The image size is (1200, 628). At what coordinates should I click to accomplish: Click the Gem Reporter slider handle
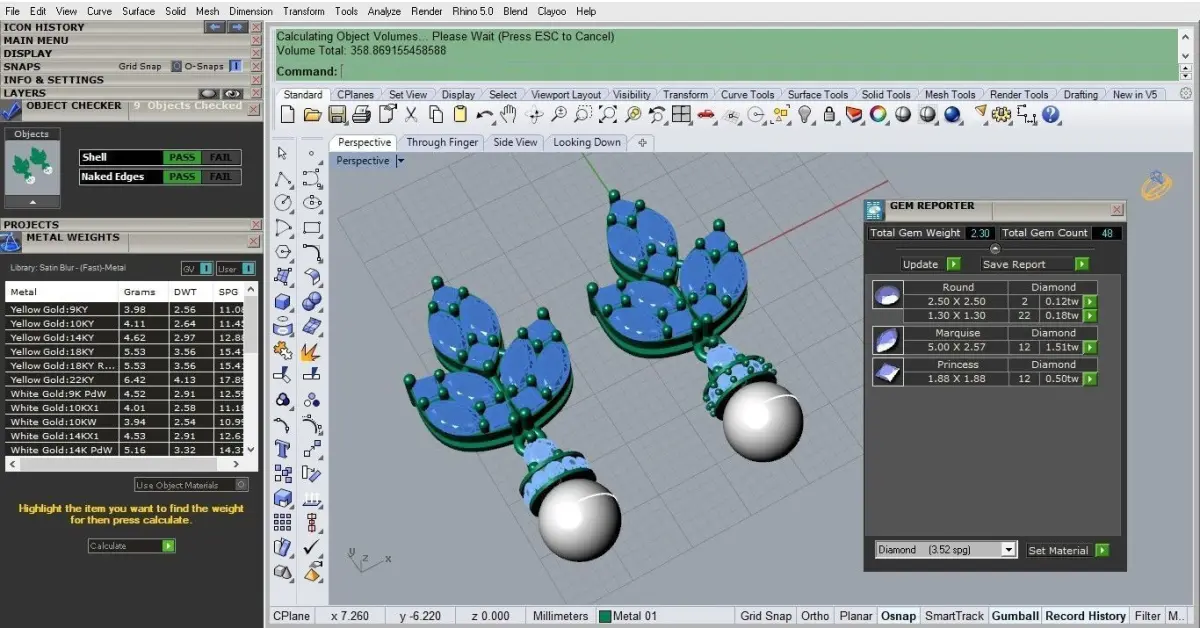pos(994,249)
